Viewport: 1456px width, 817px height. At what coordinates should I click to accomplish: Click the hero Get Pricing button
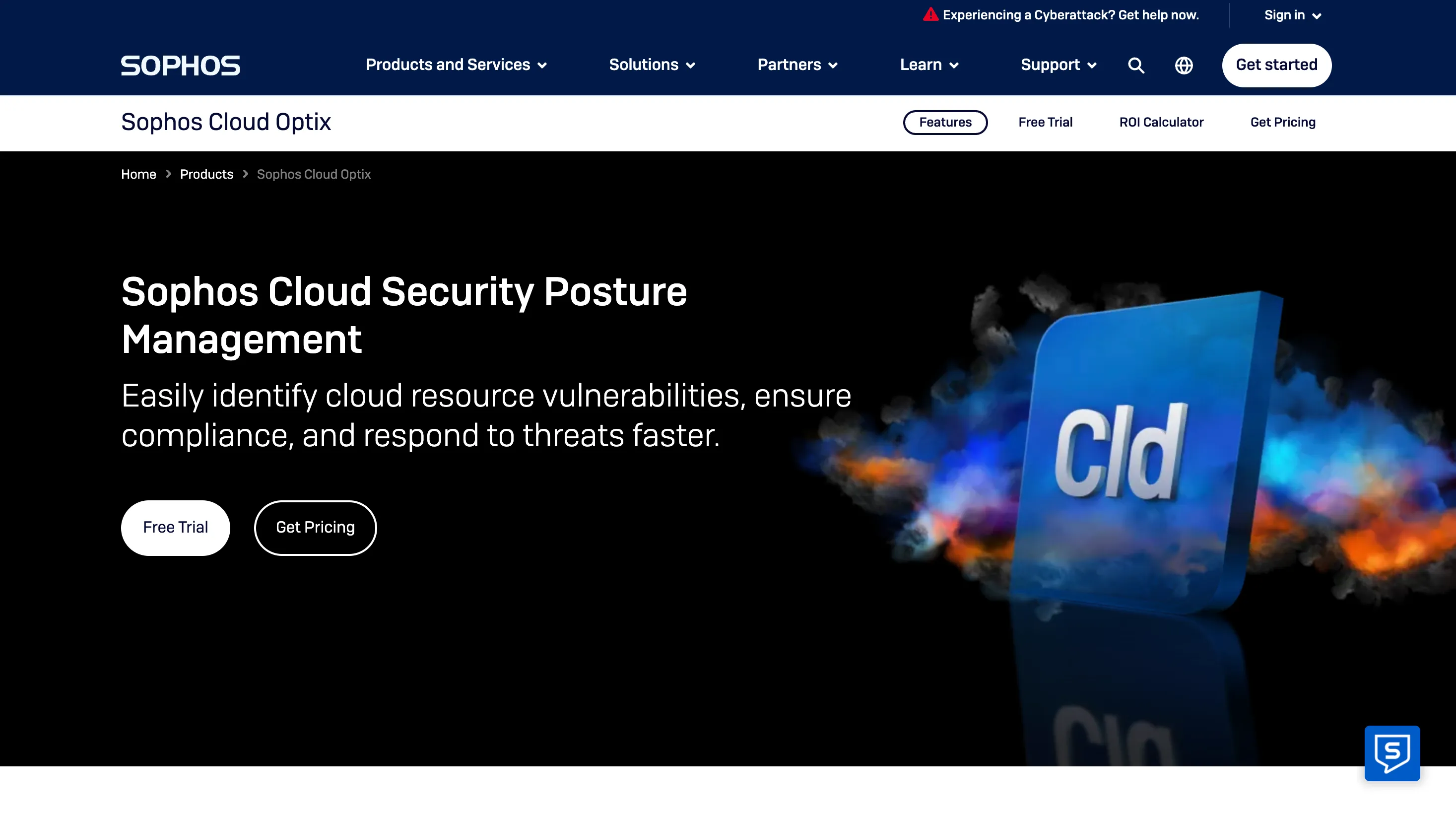point(316,528)
